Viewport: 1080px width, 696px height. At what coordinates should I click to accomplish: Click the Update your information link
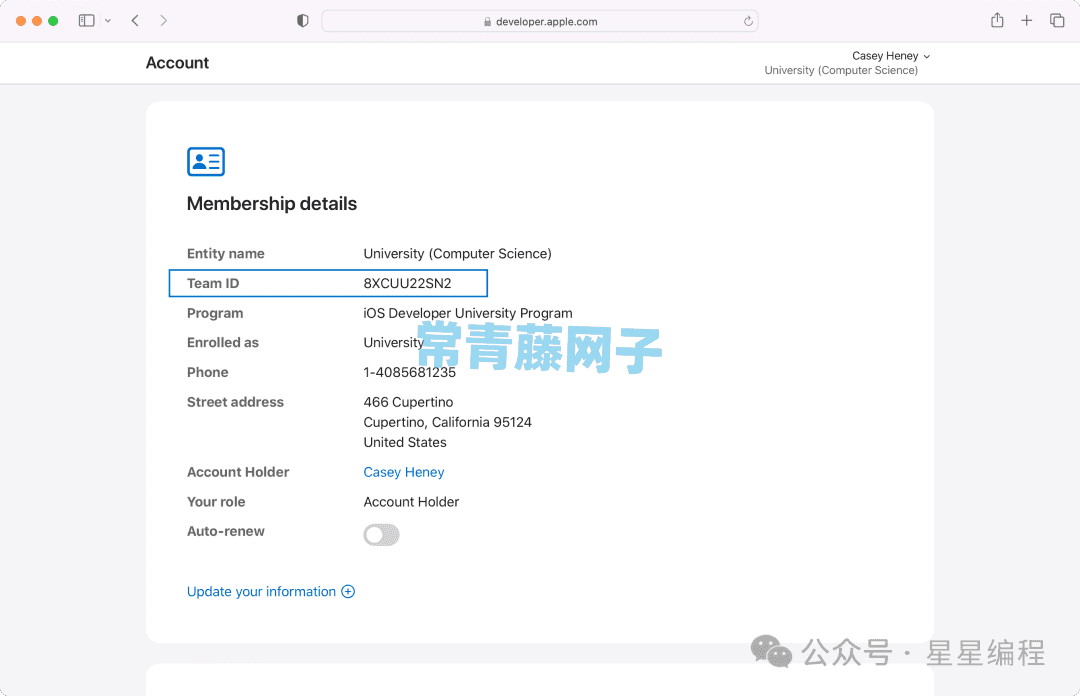click(x=261, y=591)
